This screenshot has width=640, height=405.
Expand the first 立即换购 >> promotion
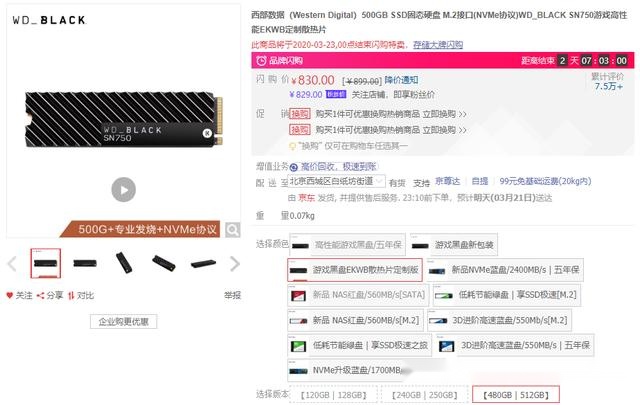[444, 114]
